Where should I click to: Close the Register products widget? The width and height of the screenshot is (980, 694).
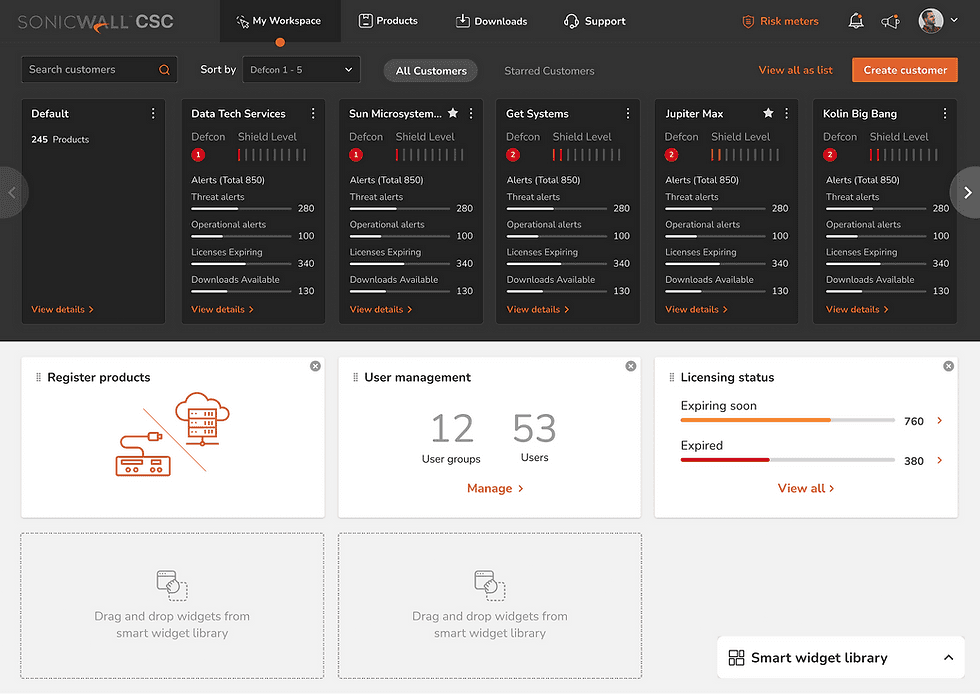pyautogui.click(x=315, y=366)
